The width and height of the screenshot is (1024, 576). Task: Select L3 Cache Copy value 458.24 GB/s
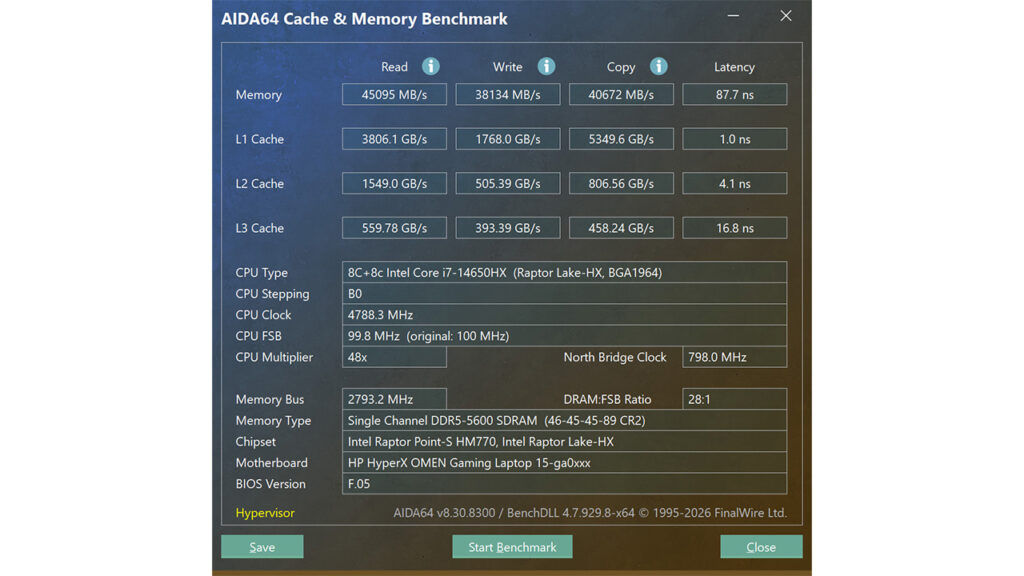[x=621, y=227]
